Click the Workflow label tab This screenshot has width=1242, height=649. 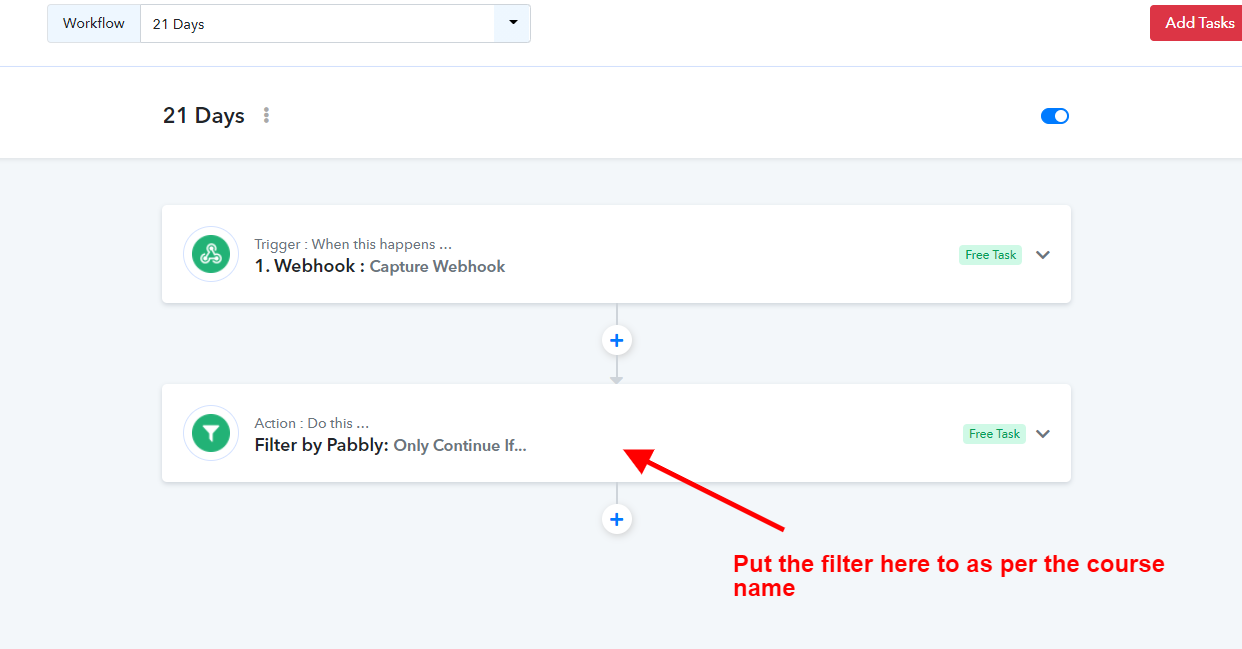coord(94,23)
